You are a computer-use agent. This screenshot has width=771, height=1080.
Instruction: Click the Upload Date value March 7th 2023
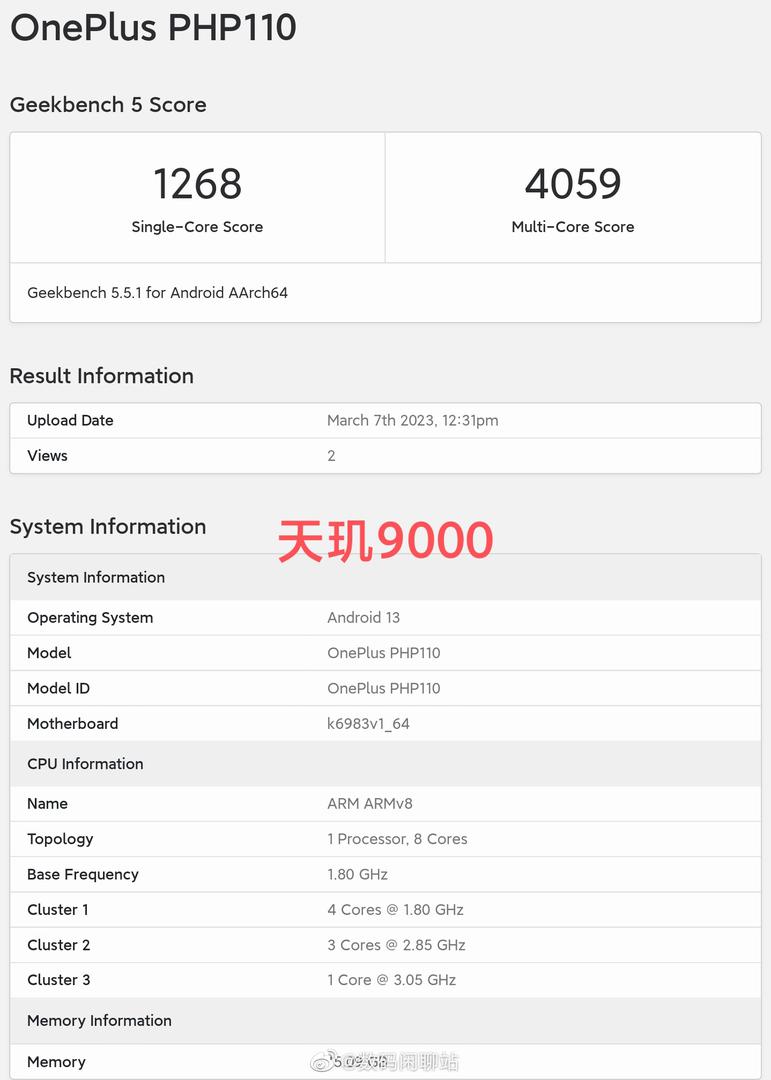pyautogui.click(x=412, y=421)
